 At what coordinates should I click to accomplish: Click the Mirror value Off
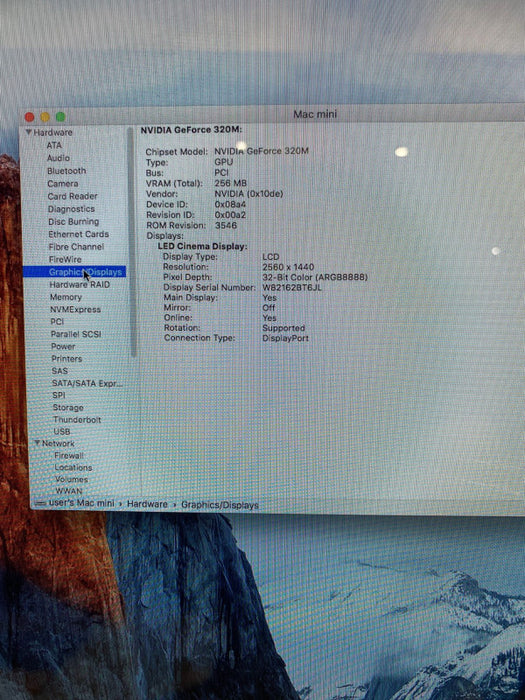coord(269,308)
